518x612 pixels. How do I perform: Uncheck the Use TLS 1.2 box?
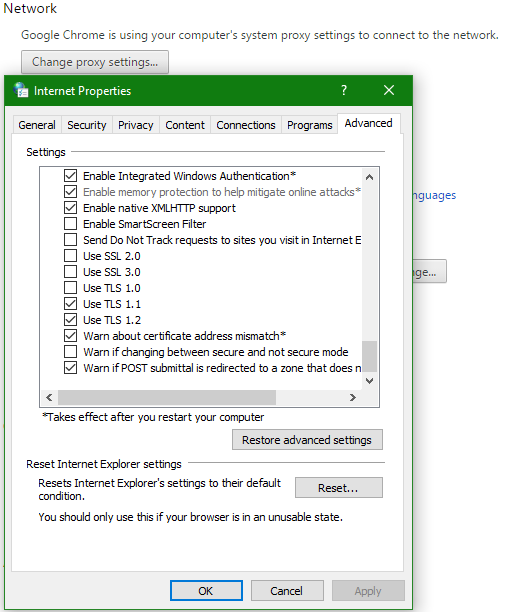(70, 320)
